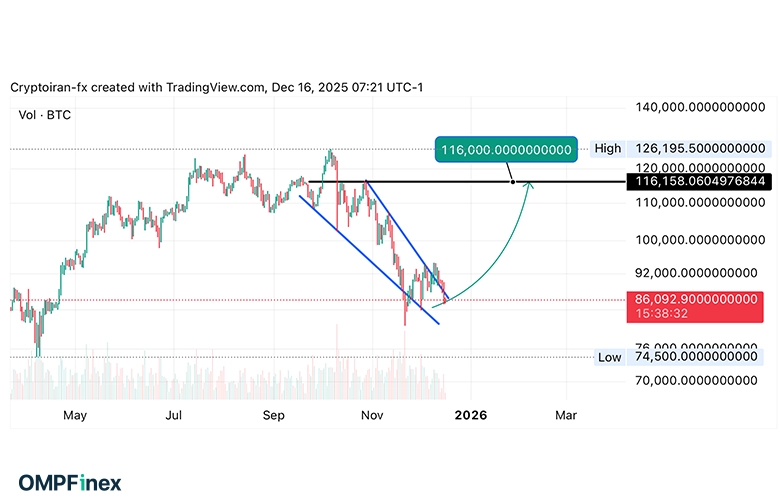The width and height of the screenshot is (780, 503).
Task: Click the 140,000 price axis label
Action: pyautogui.click(x=699, y=106)
